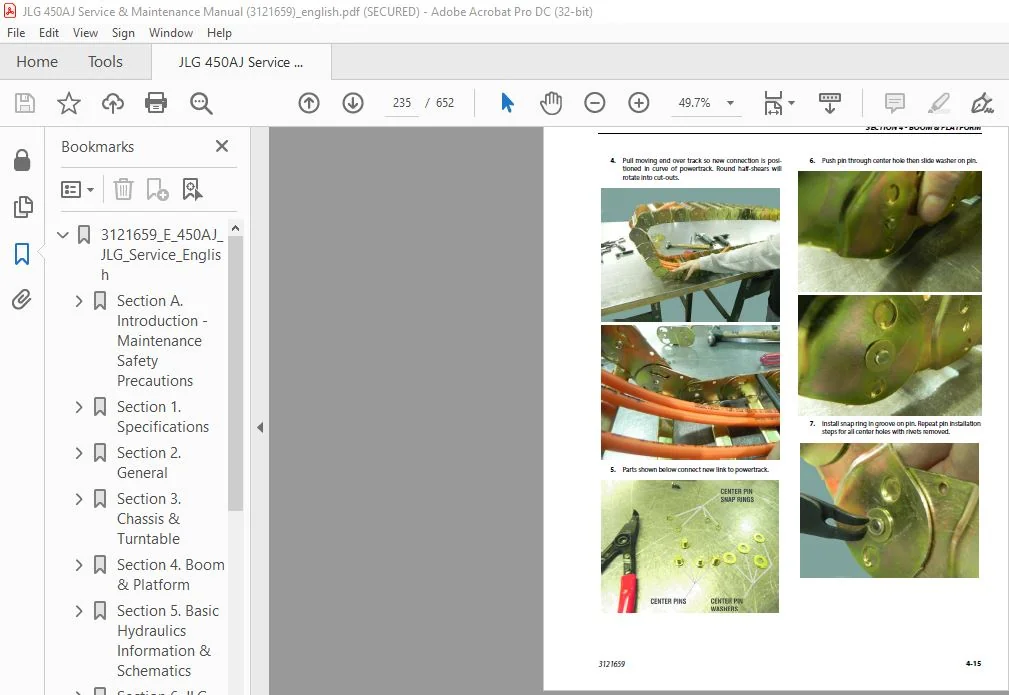
Task: Zoom out with minus button
Action: pos(595,103)
